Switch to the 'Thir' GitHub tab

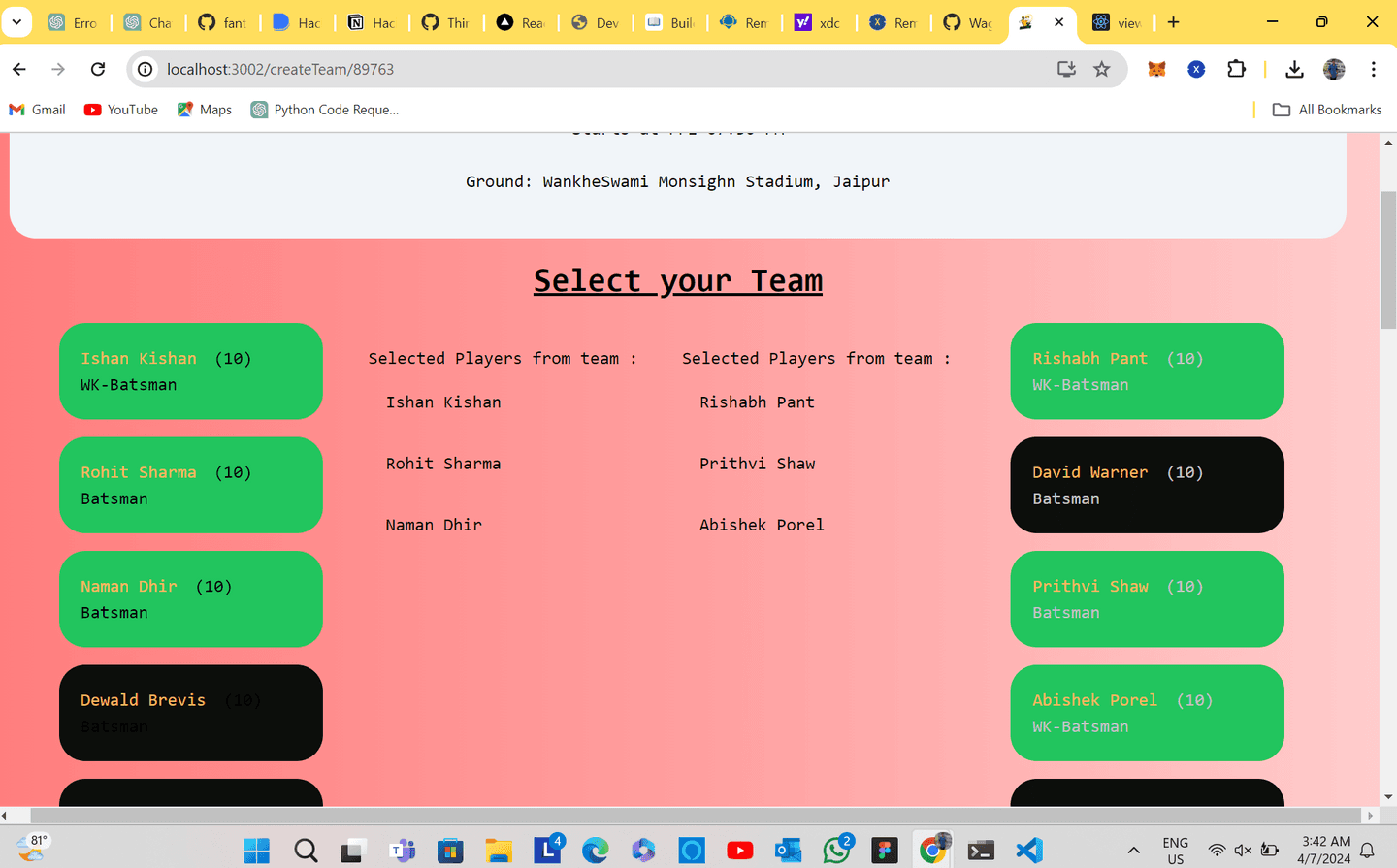pyautogui.click(x=447, y=22)
